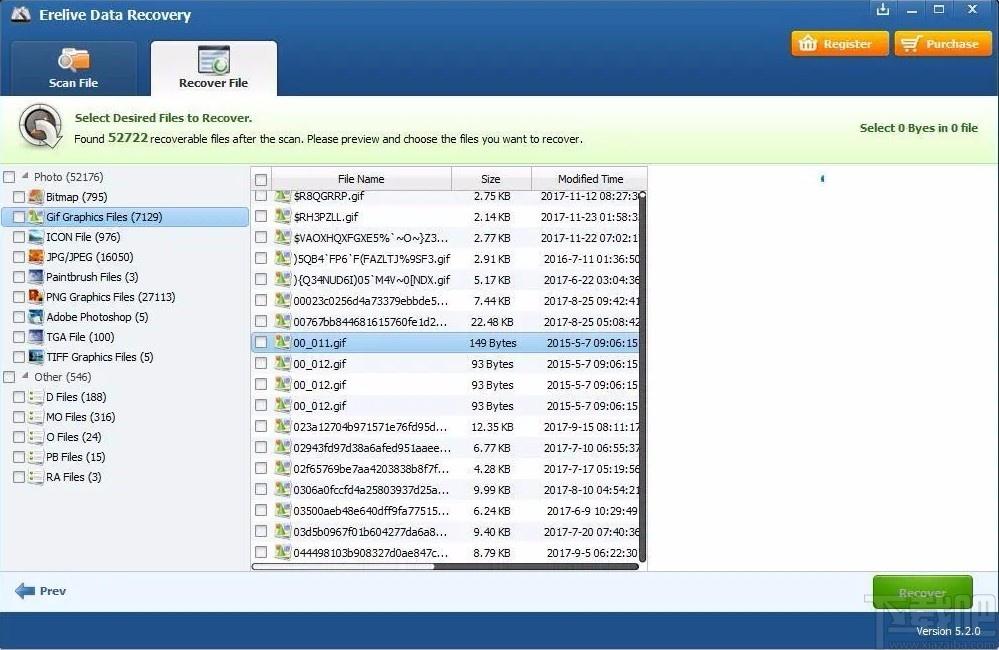Click the vertical scrollbar of file list
Viewport: 999px width, 650px height.
[x=642, y=376]
